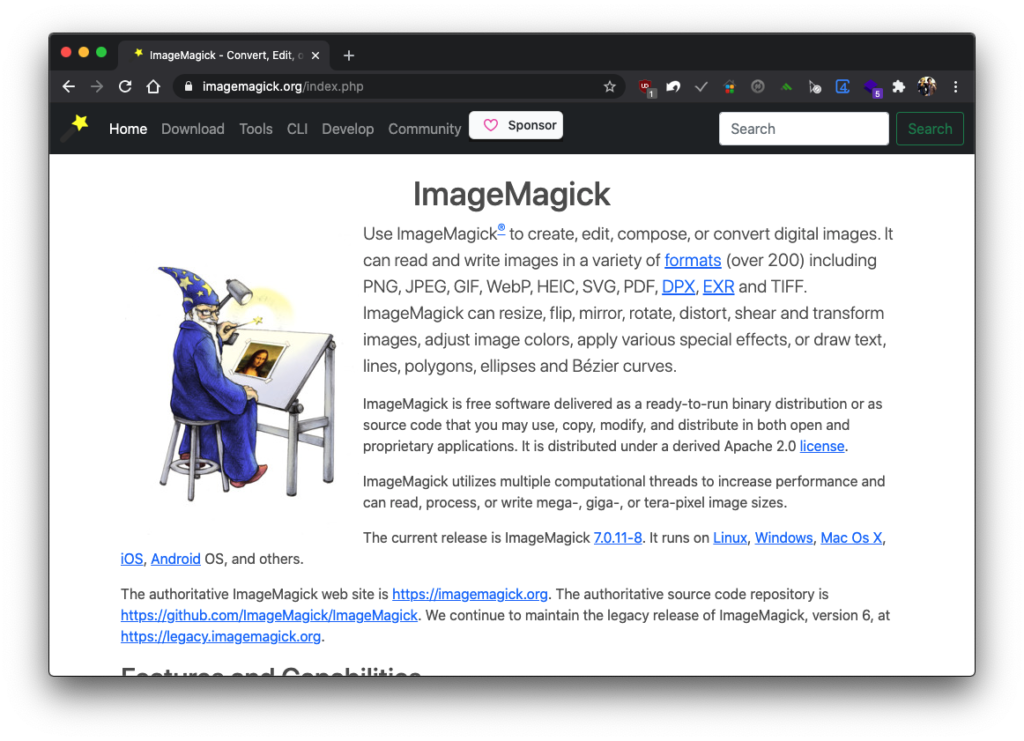
Task: Click the green stripes extension icon
Action: click(786, 87)
